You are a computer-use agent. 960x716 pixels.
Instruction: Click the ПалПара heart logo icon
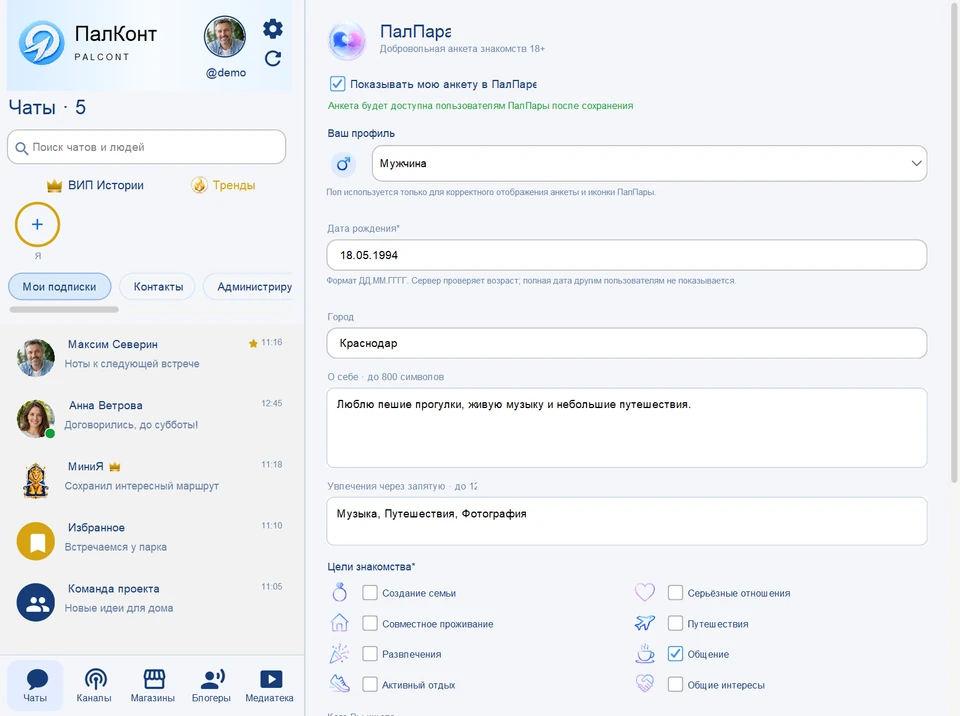point(347,40)
